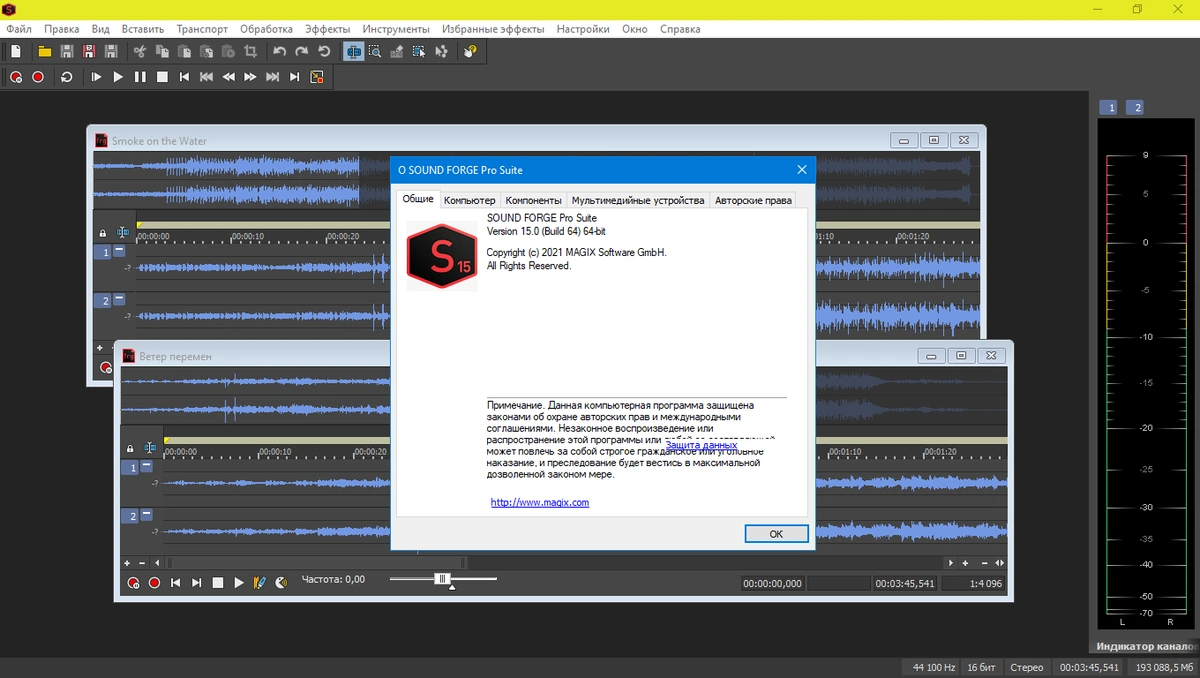The image size is (1200, 678).
Task: Open the Инструменты menu
Action: (x=396, y=29)
